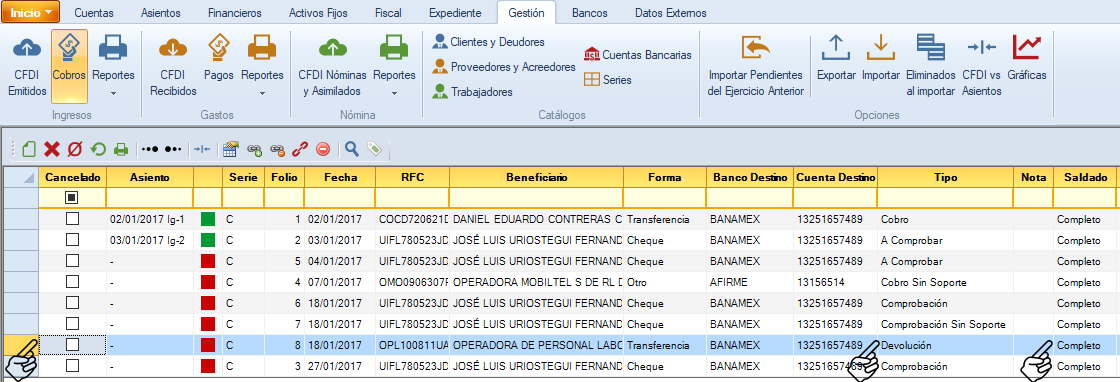Click the calendar with handshake toolbar icon
The height and width of the screenshot is (382, 1120).
pyautogui.click(x=230, y=149)
